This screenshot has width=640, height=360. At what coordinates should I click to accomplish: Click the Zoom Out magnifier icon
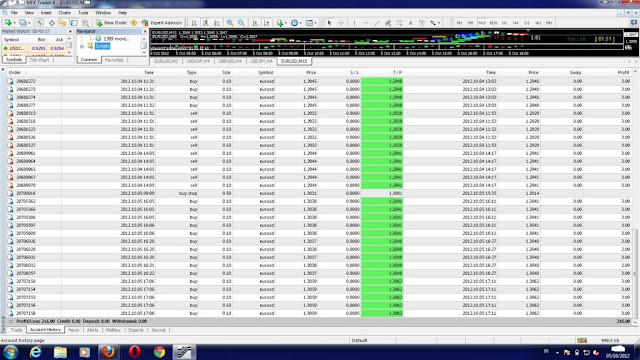(x=241, y=23)
